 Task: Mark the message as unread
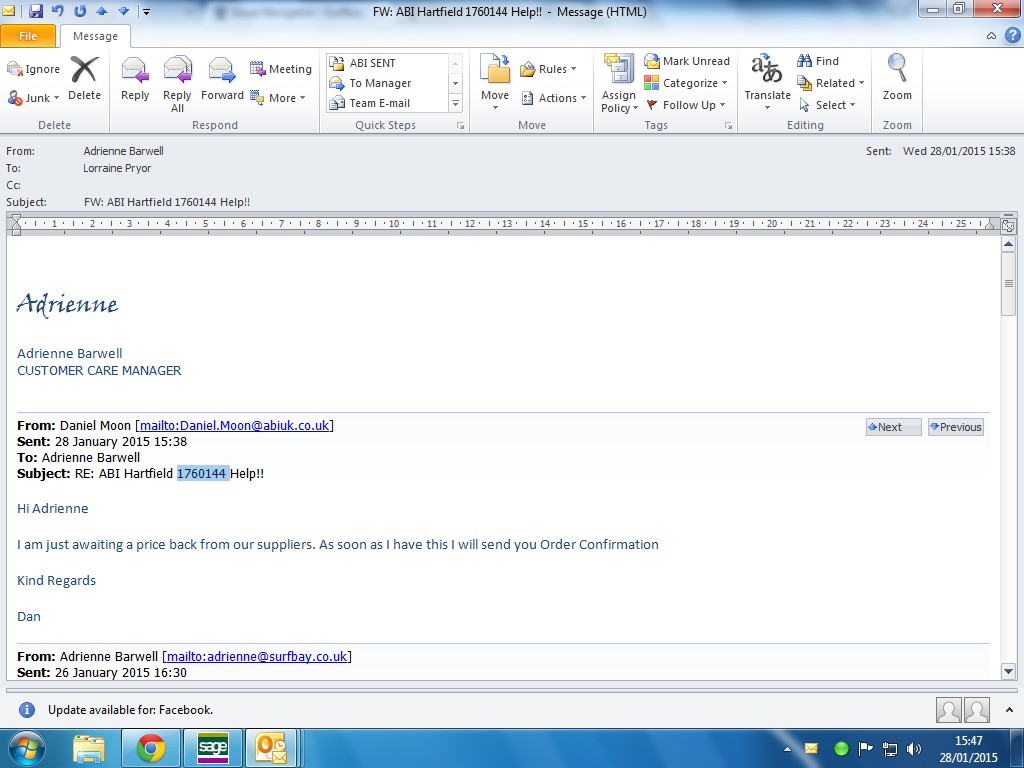point(687,61)
